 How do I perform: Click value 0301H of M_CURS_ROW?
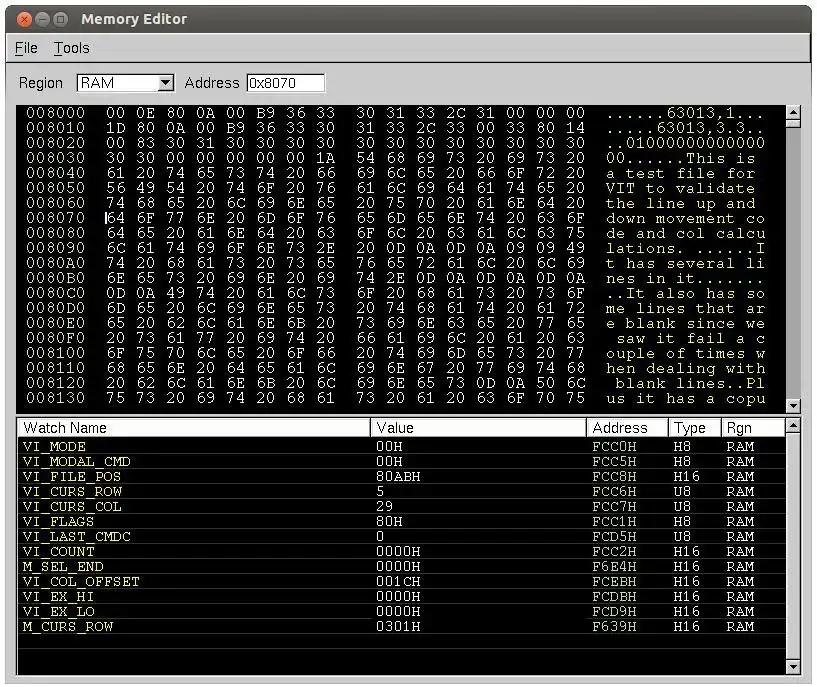pyautogui.click(x=398, y=627)
